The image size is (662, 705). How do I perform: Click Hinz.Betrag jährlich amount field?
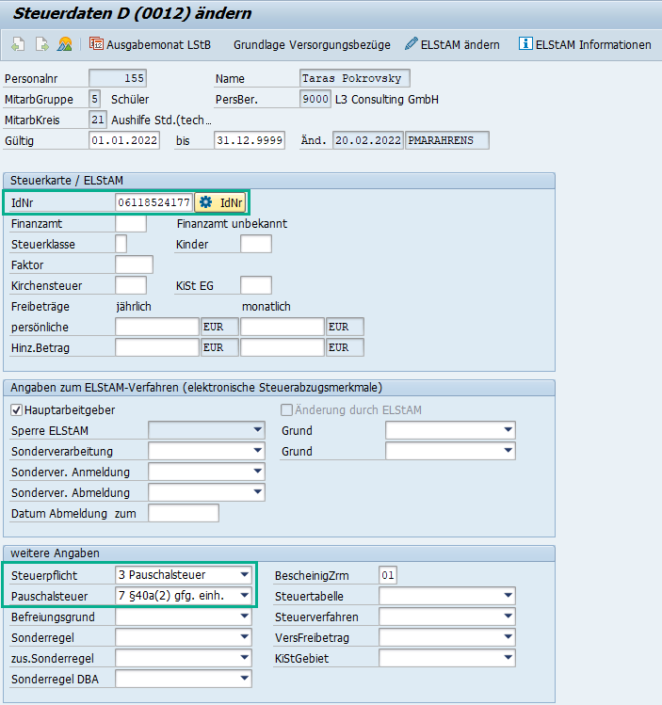(x=157, y=348)
